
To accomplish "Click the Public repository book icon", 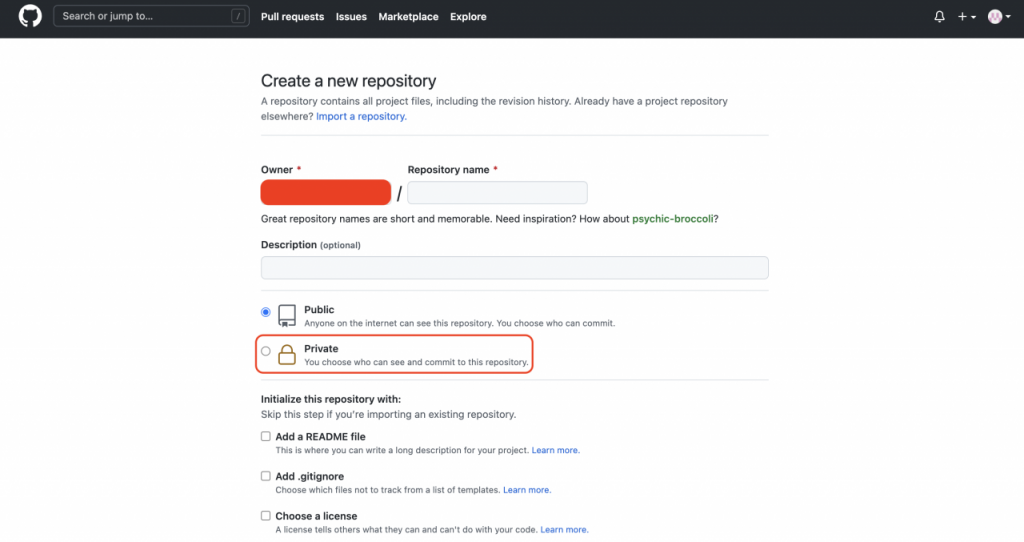I will (287, 316).
